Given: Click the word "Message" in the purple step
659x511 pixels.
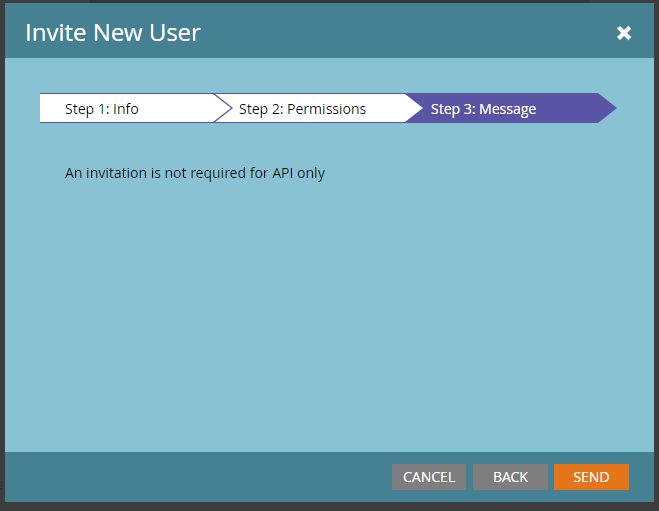Looking at the screenshot, I should pos(508,109).
